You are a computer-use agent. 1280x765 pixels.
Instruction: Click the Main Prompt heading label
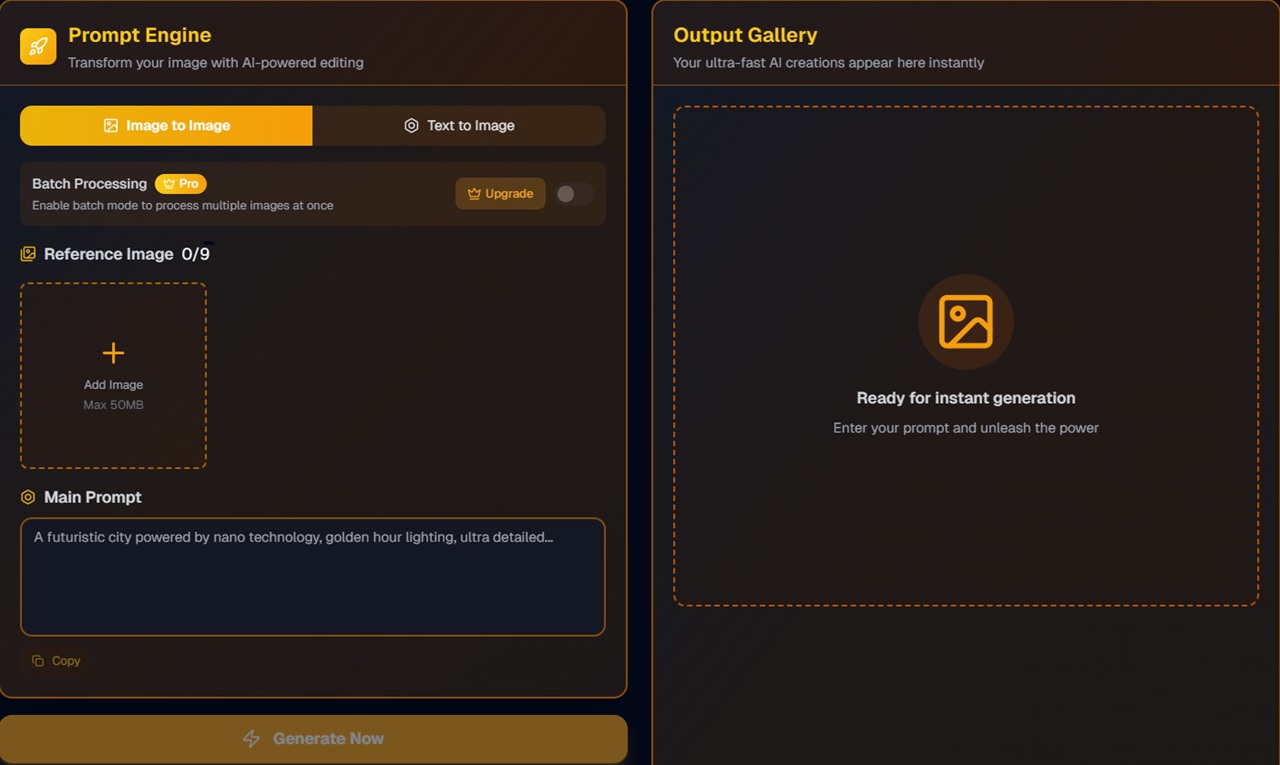[93, 497]
